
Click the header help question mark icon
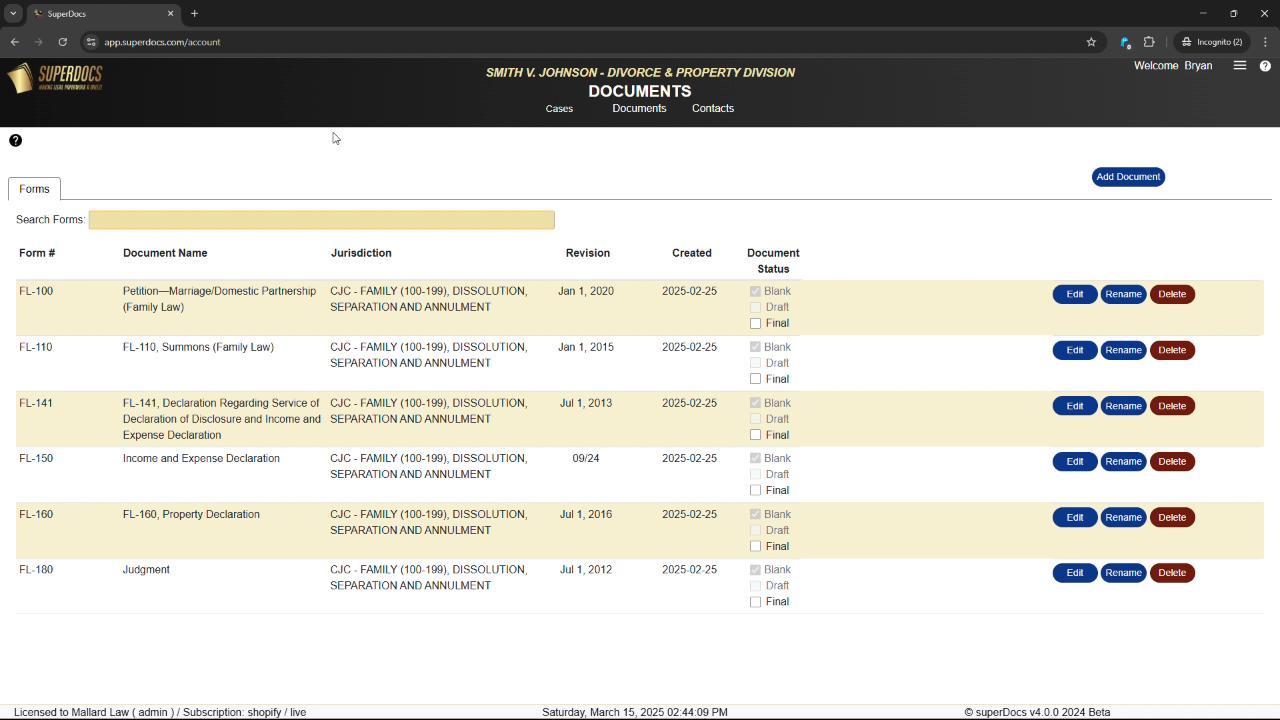[1265, 66]
